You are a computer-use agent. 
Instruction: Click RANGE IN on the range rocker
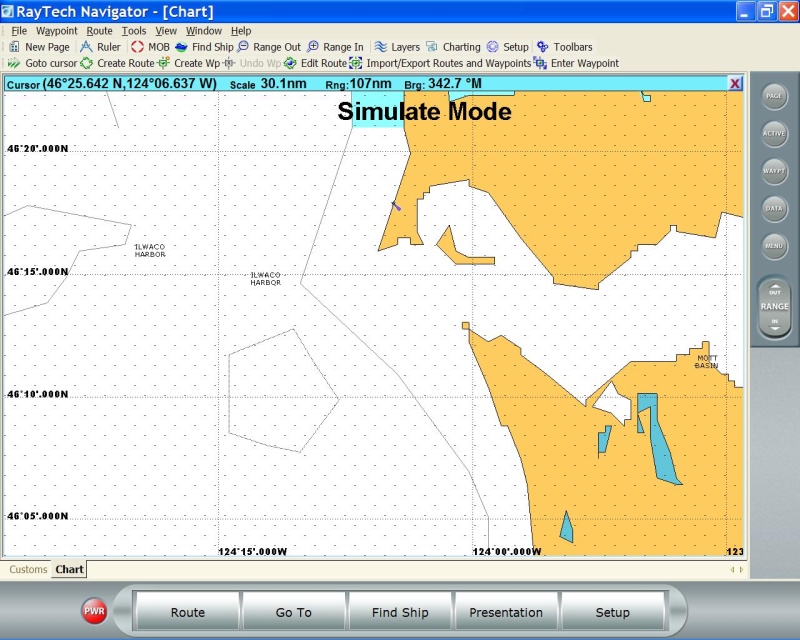(774, 324)
